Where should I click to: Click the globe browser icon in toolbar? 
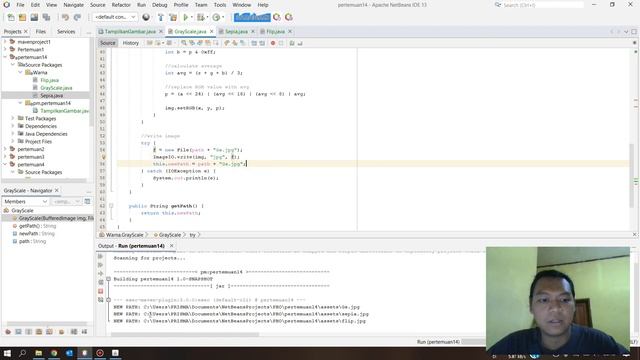click(146, 17)
